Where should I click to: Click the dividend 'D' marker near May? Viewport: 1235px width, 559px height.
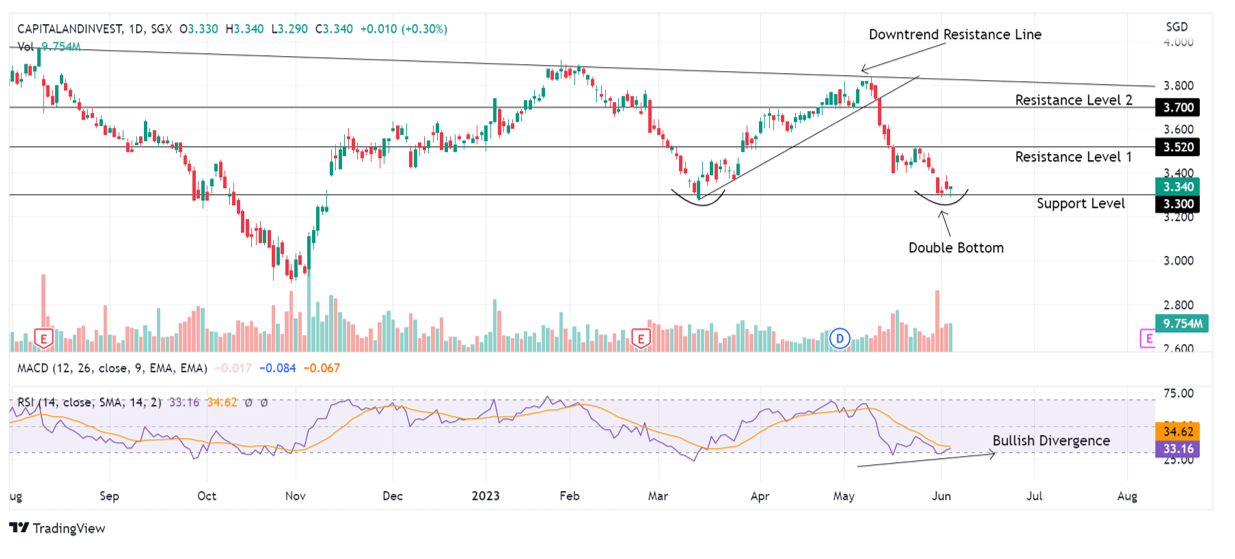coord(840,339)
